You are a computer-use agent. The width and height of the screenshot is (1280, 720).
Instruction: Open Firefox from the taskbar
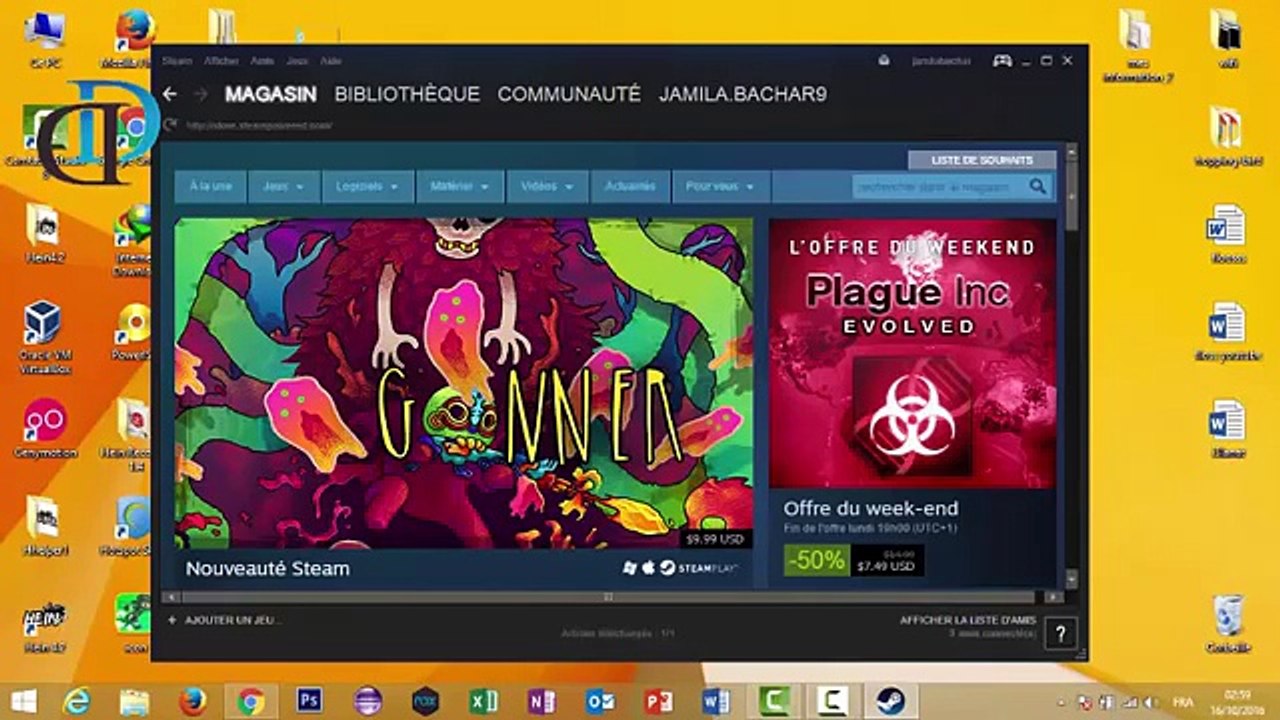[192, 701]
